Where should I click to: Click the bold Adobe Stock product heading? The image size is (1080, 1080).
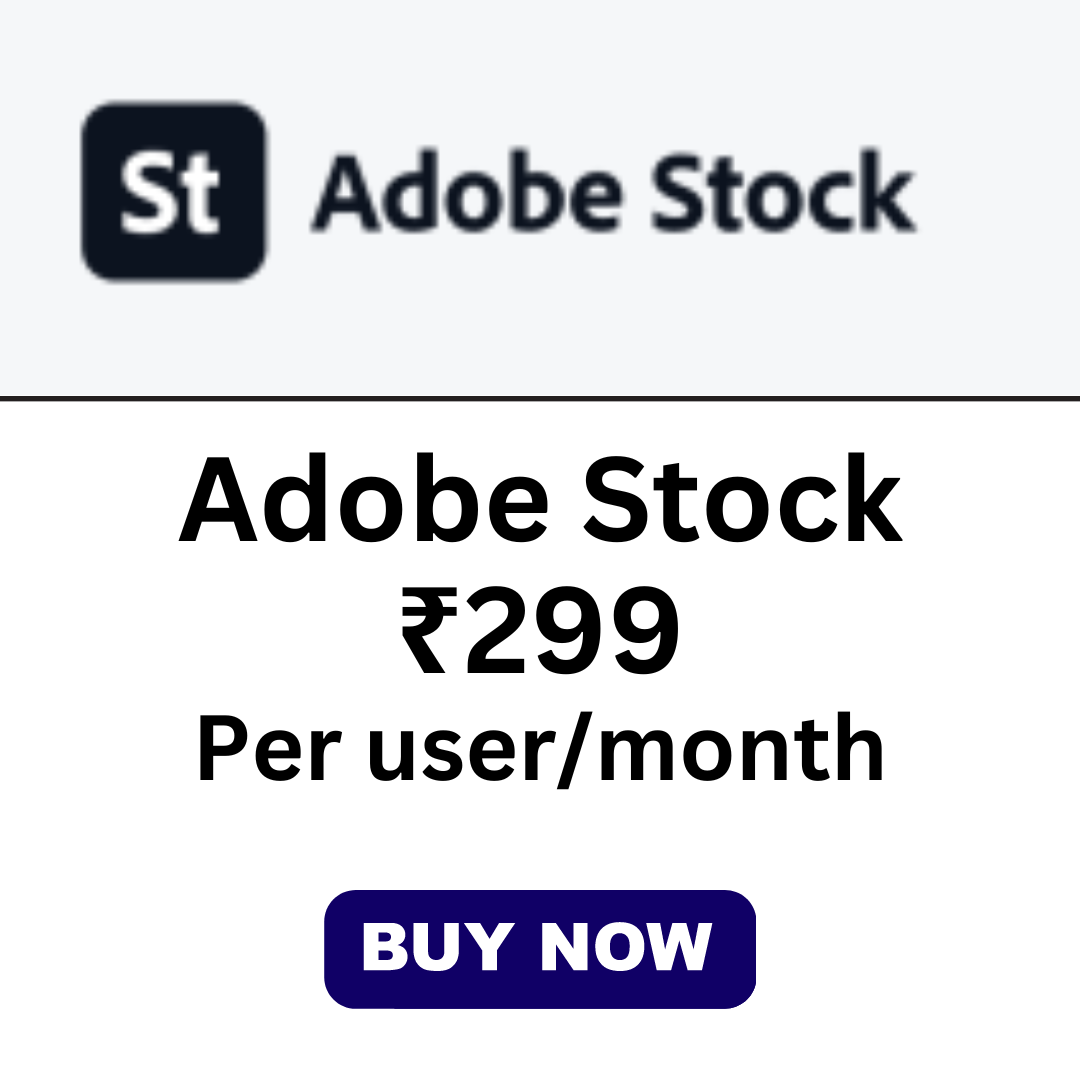click(x=540, y=499)
